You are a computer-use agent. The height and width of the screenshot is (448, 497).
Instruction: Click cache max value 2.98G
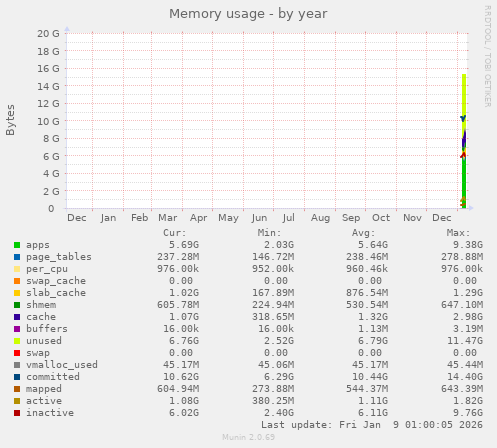(468, 317)
